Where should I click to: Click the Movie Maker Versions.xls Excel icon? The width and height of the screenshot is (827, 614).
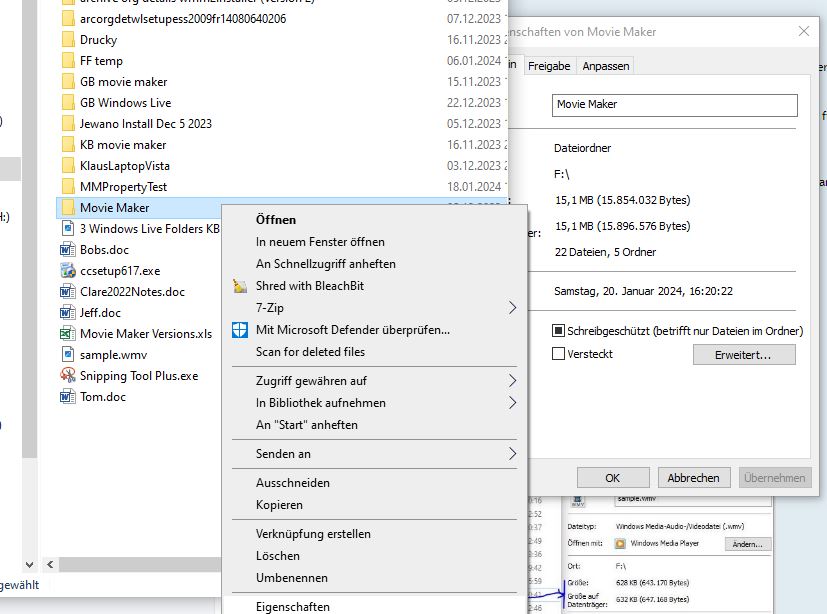click(68, 334)
